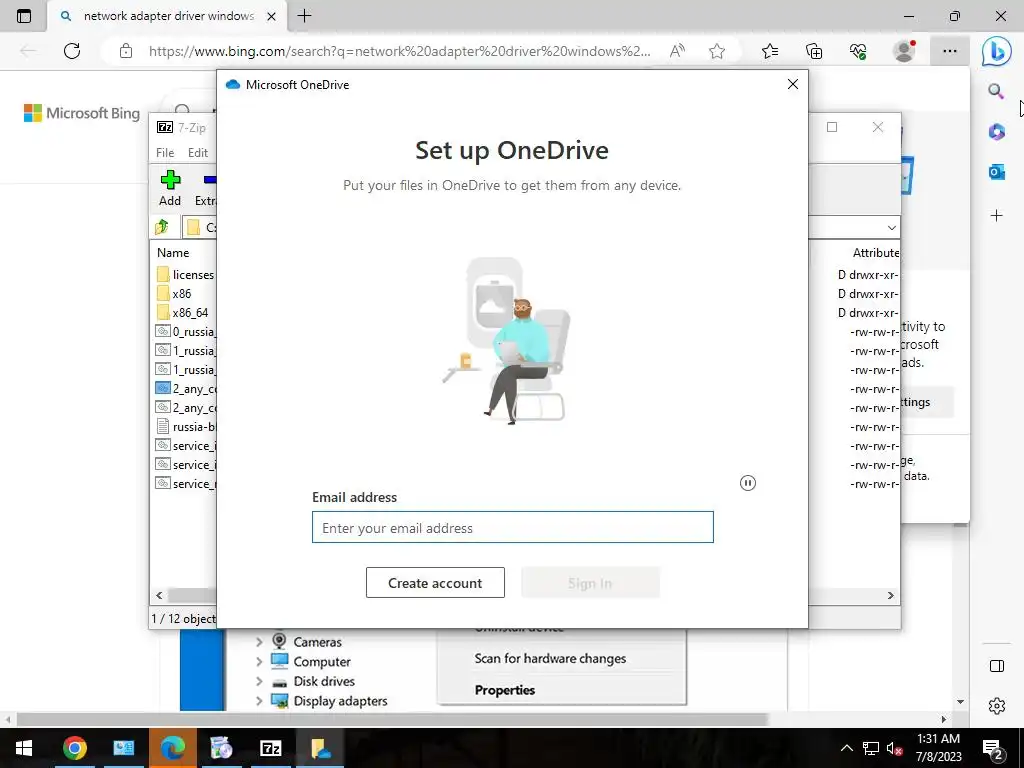Image resolution: width=1024 pixels, height=768 pixels.
Task: Select the x86 folder in 7-Zip
Action: pos(174,293)
